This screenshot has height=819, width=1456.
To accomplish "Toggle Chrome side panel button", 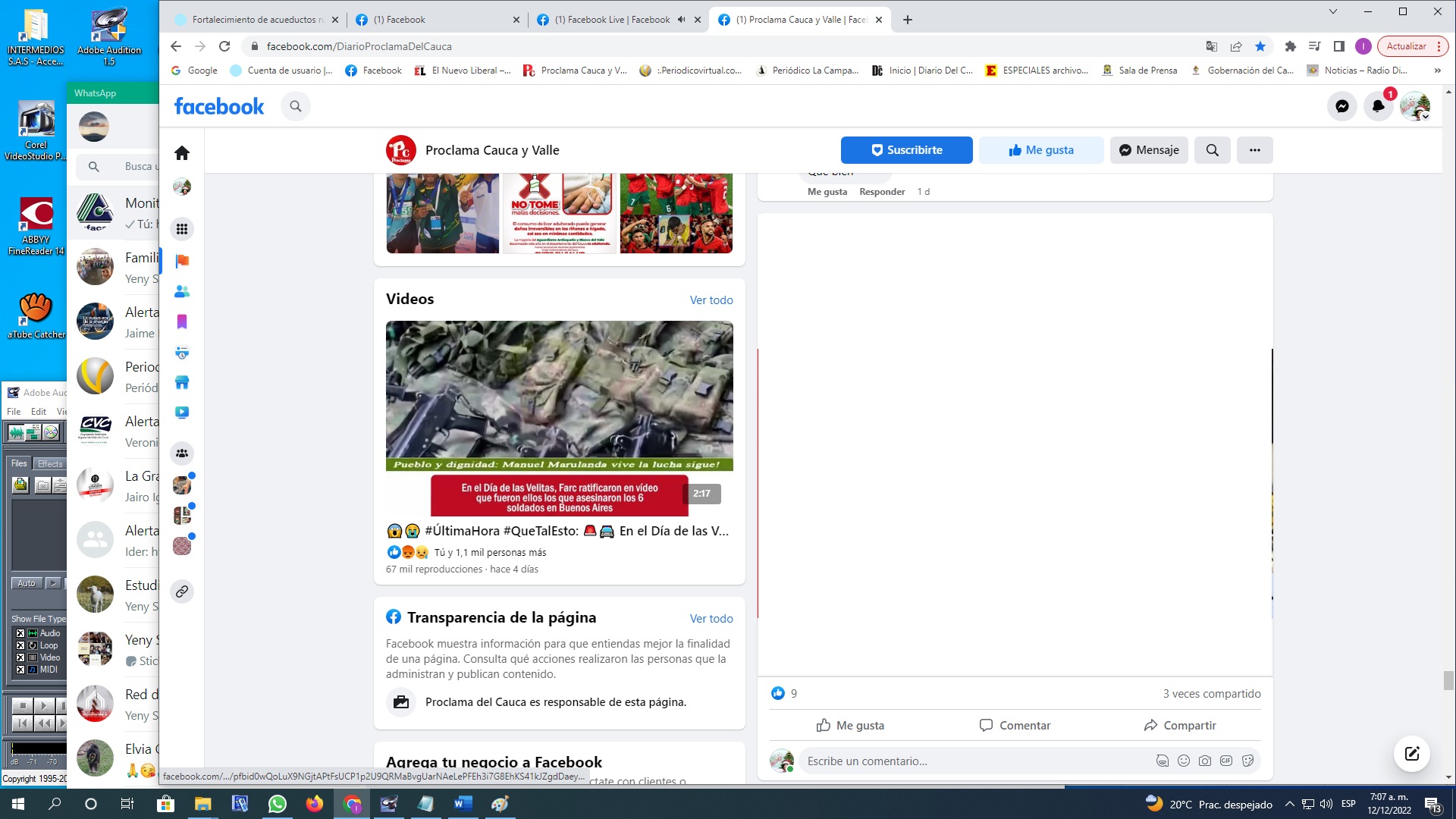I will coord(1339,46).
